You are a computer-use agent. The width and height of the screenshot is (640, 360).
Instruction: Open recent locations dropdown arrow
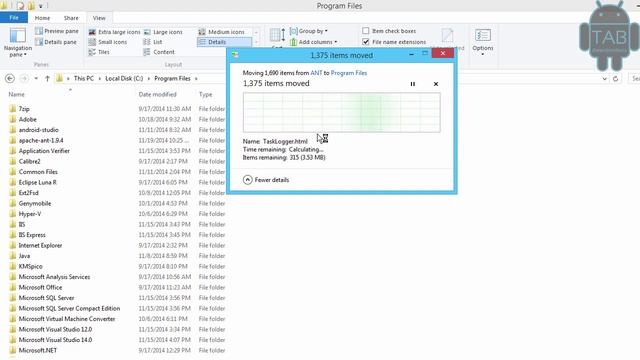[36, 78]
